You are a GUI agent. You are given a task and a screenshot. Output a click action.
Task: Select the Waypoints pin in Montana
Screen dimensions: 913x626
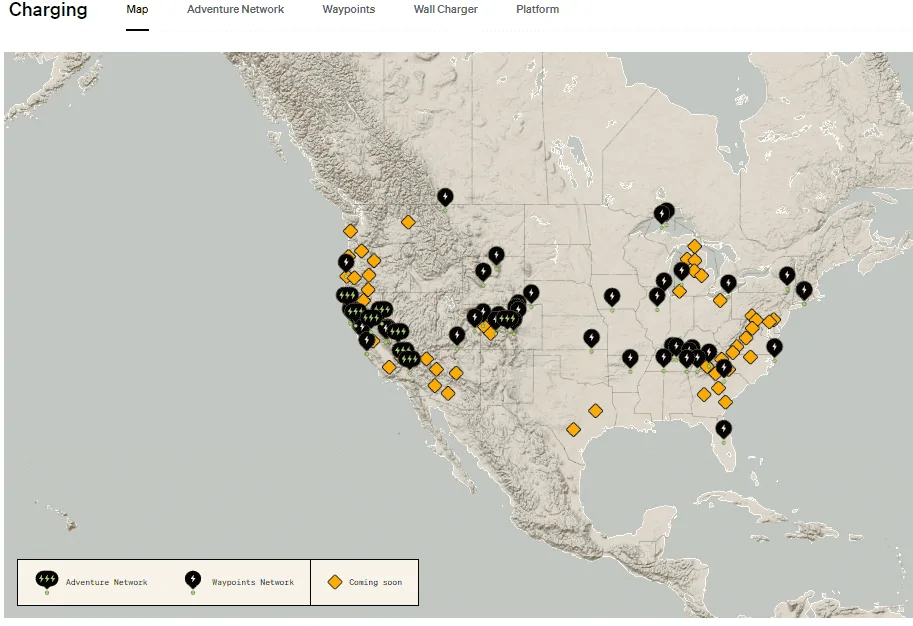(x=496, y=256)
